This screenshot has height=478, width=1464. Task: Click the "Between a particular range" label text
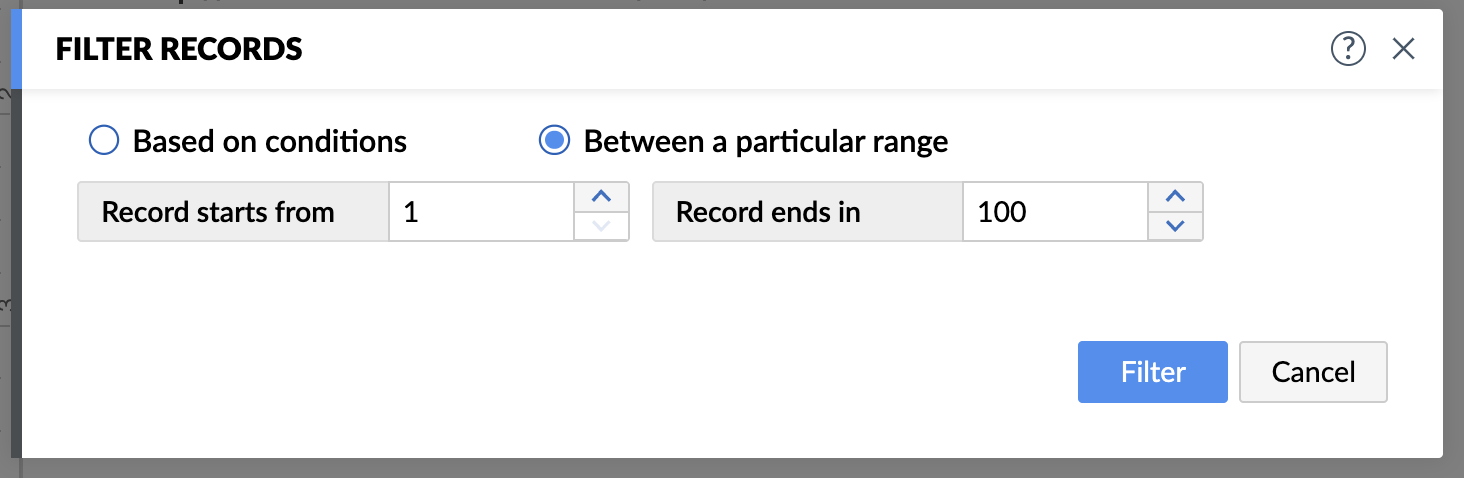(765, 142)
